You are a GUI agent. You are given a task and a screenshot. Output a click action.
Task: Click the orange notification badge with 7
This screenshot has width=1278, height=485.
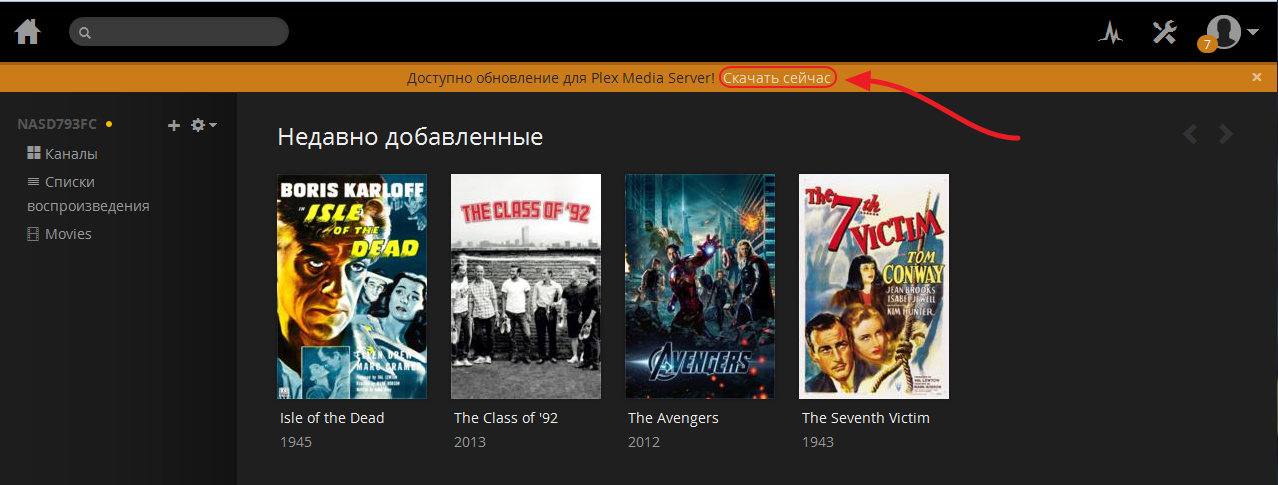(1207, 44)
